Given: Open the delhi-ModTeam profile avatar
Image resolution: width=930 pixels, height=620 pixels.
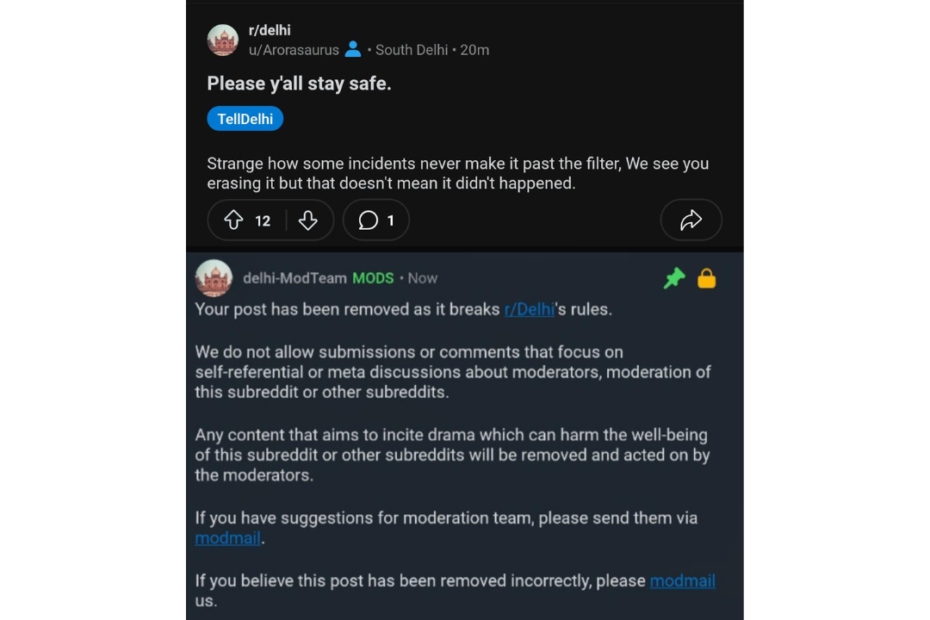Looking at the screenshot, I should (x=214, y=278).
